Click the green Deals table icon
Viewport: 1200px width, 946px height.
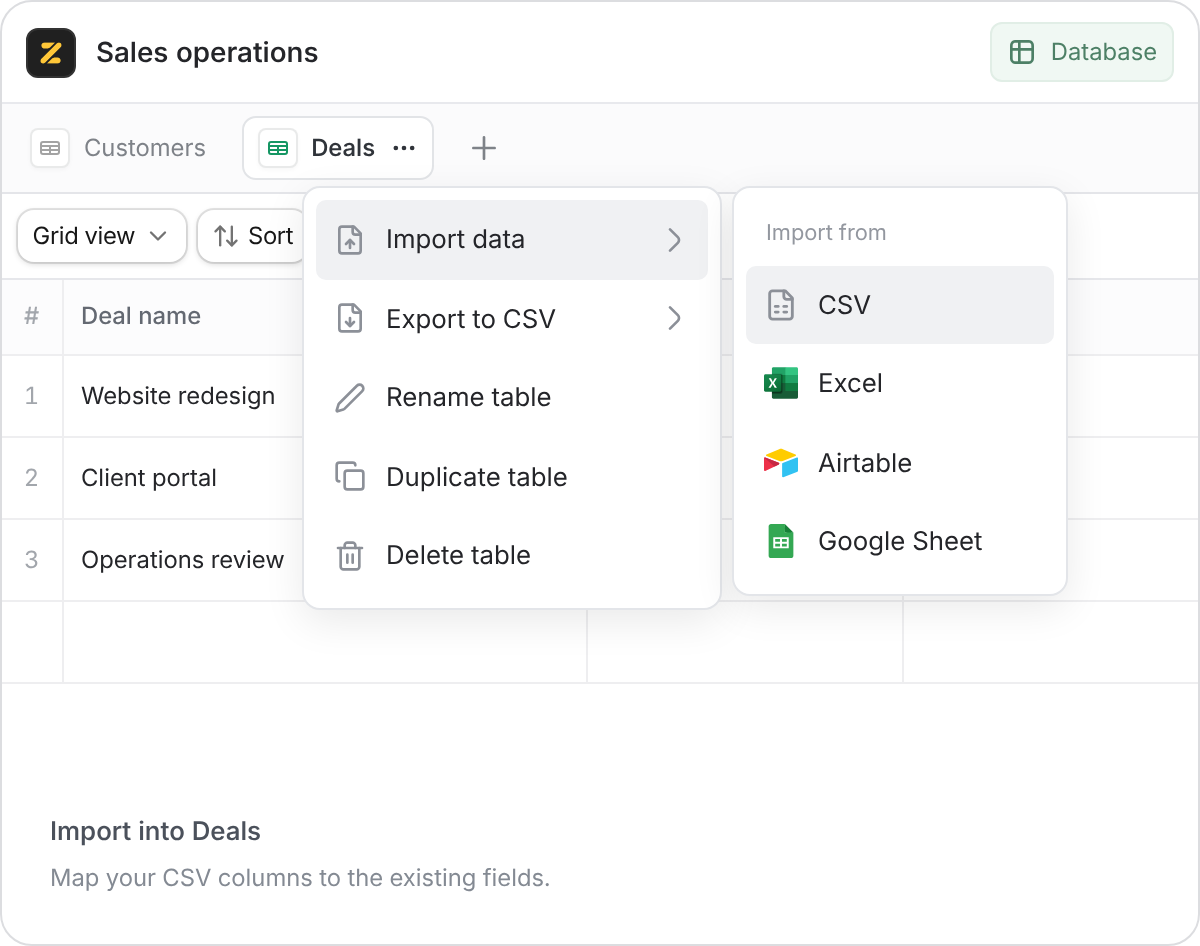click(x=278, y=148)
